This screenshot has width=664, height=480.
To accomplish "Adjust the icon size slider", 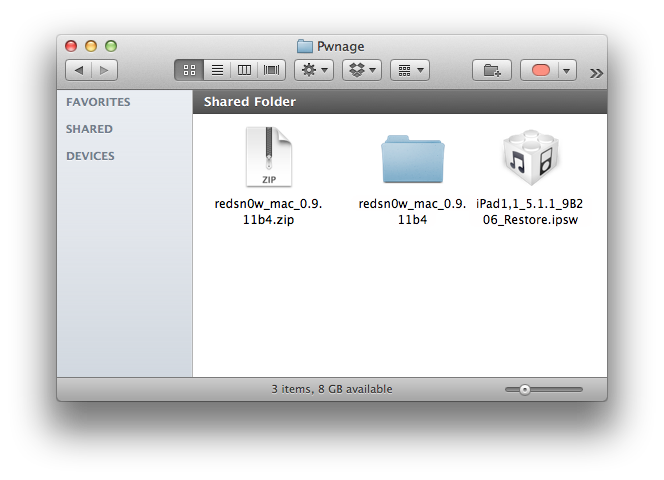I will click(525, 389).
